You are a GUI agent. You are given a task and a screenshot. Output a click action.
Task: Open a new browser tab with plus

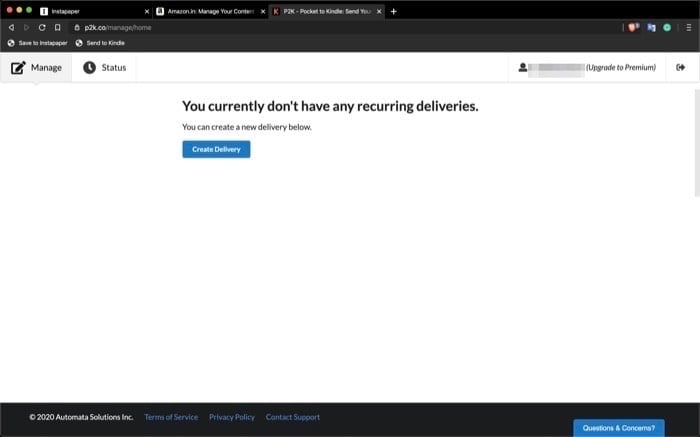tap(393, 12)
